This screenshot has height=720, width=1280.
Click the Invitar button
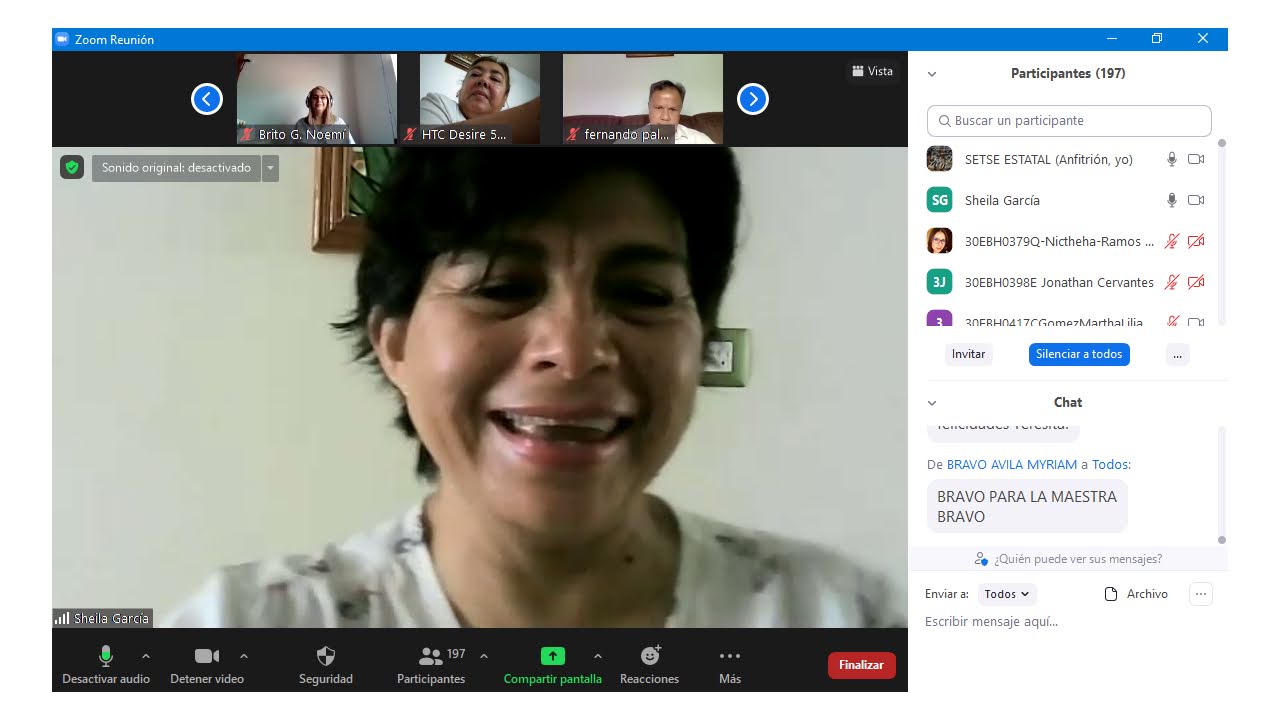[968, 354]
